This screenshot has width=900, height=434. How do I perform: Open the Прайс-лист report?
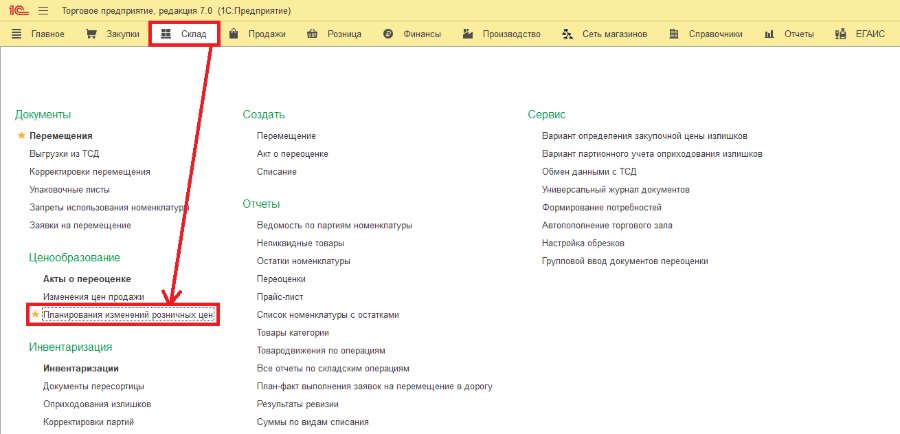click(280, 297)
